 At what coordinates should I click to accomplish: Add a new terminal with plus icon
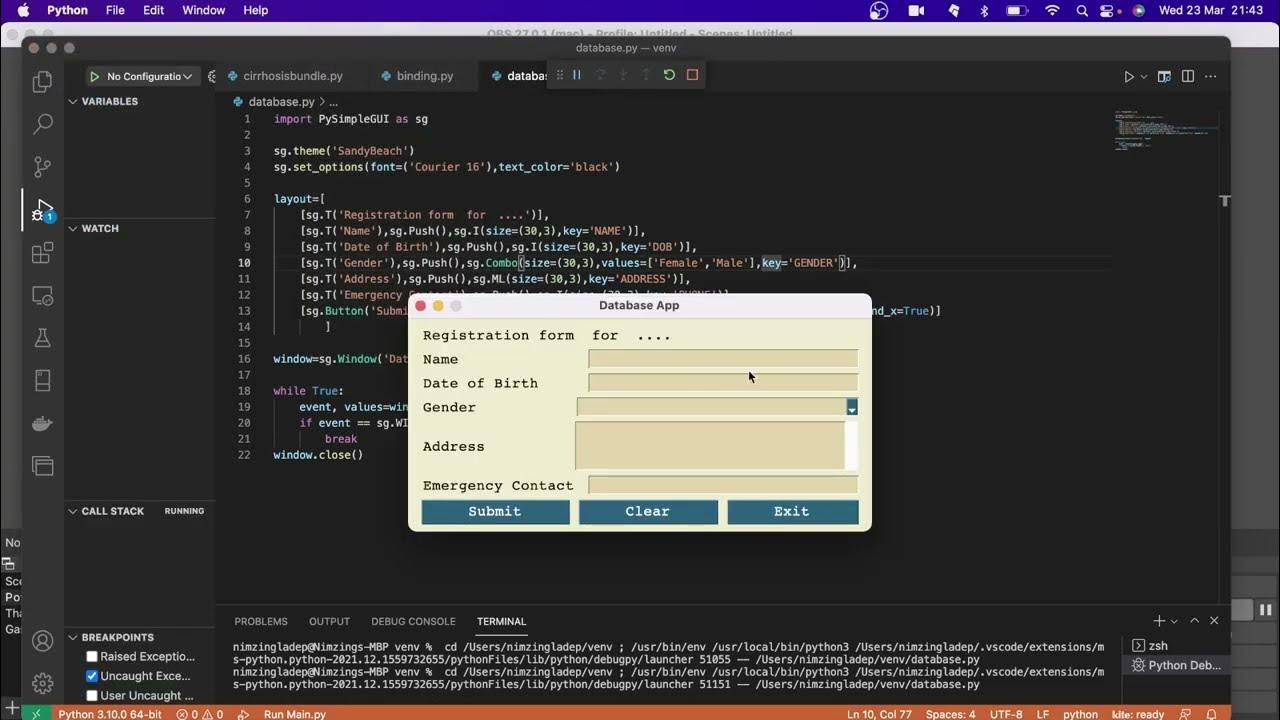[x=1159, y=621]
